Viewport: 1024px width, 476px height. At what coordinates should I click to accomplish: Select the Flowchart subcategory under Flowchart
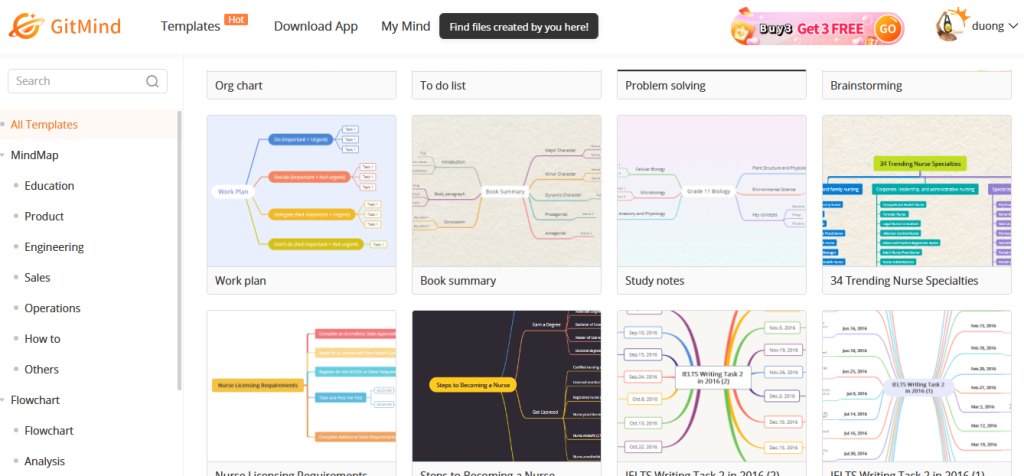(x=49, y=431)
